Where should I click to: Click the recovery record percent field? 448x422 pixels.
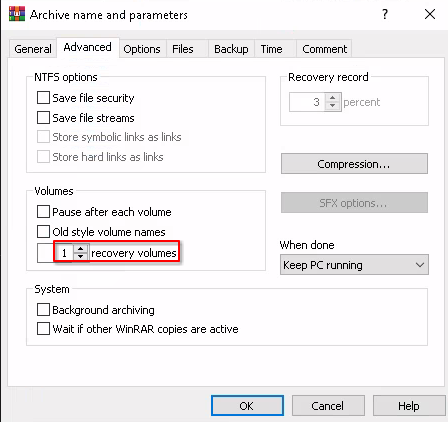pyautogui.click(x=307, y=102)
